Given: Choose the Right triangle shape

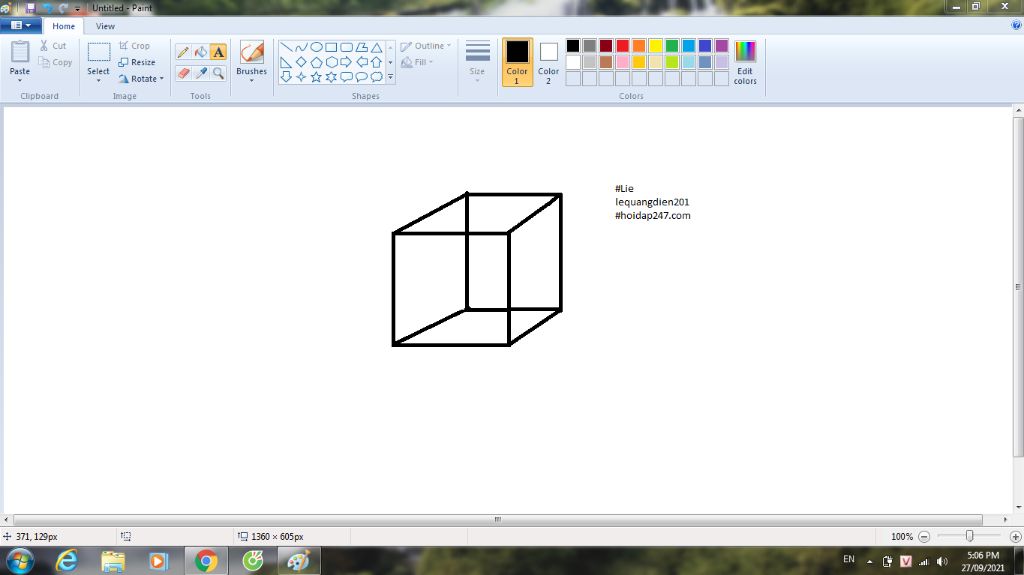Looking at the screenshot, I should [286, 62].
